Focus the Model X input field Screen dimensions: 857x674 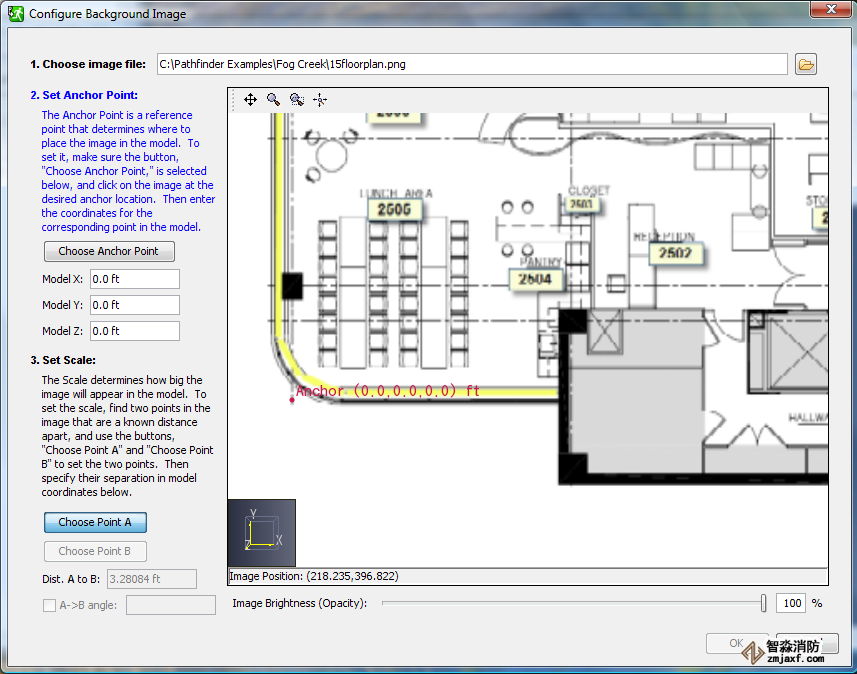coord(135,279)
